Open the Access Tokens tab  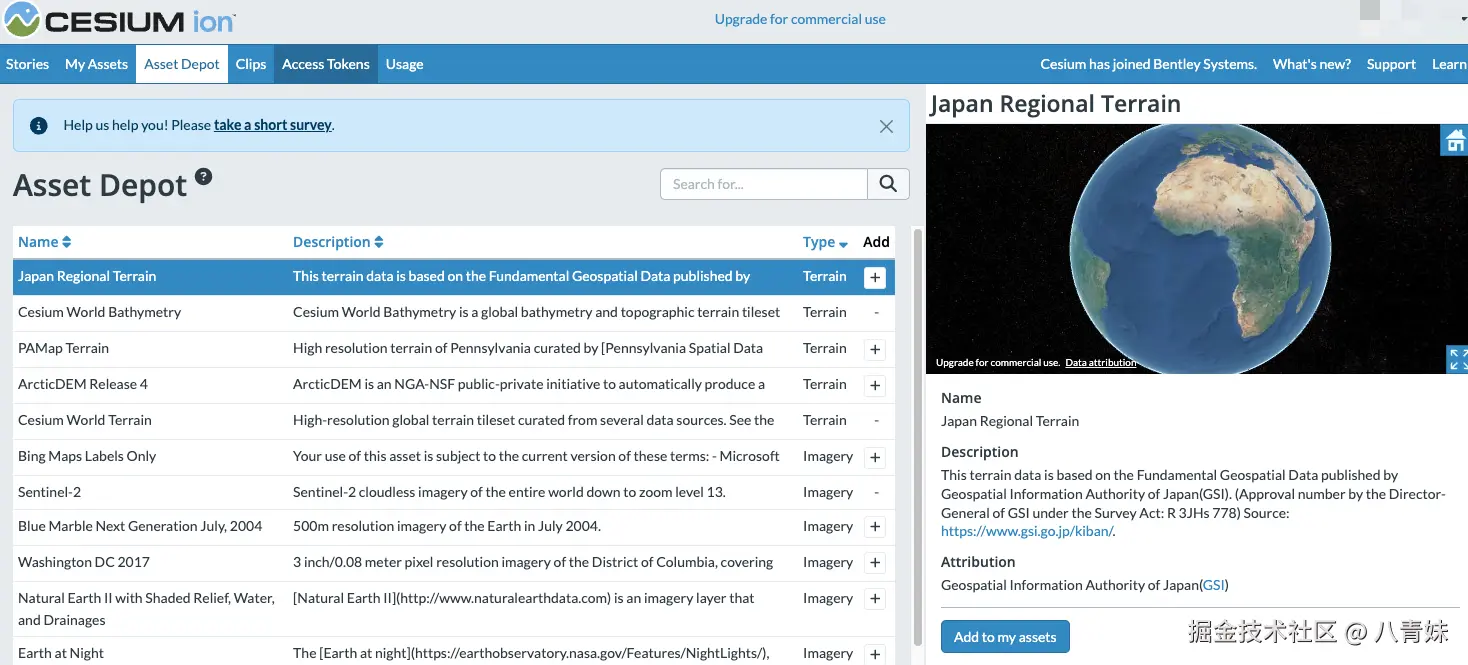point(326,64)
